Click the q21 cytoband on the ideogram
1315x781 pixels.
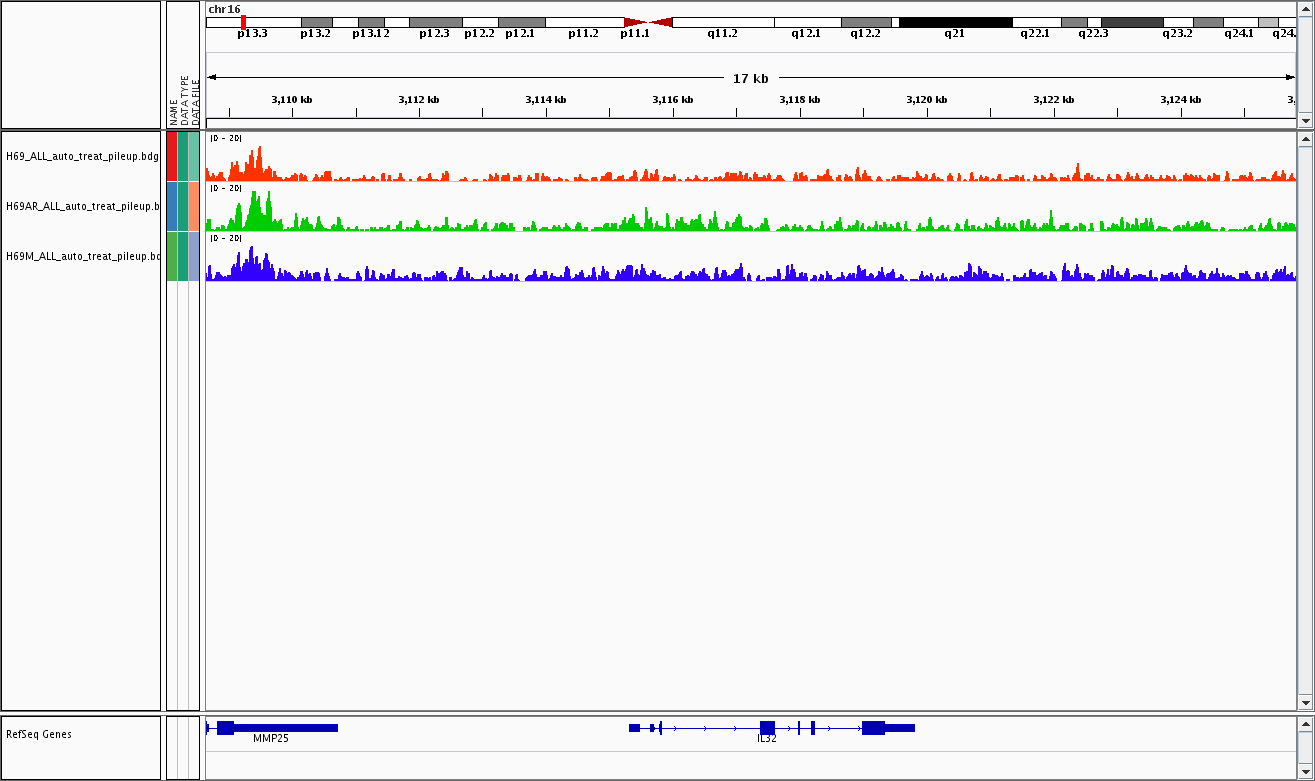click(955, 22)
